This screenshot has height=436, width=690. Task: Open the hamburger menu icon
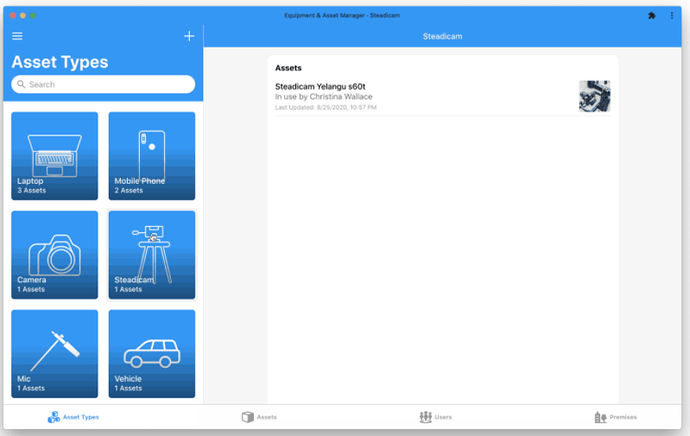[x=17, y=36]
